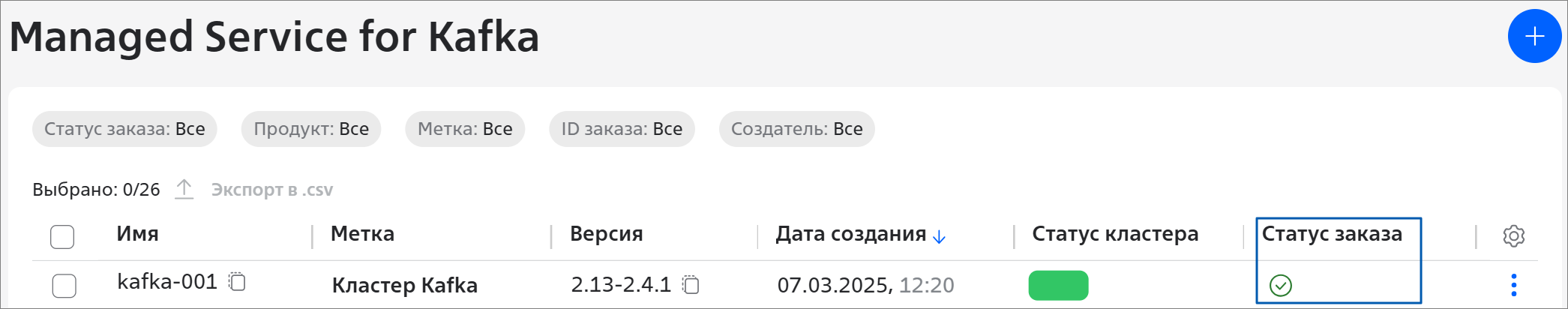Sort by the Статус кластера column header
1568x309 pixels.
[x=1114, y=234]
